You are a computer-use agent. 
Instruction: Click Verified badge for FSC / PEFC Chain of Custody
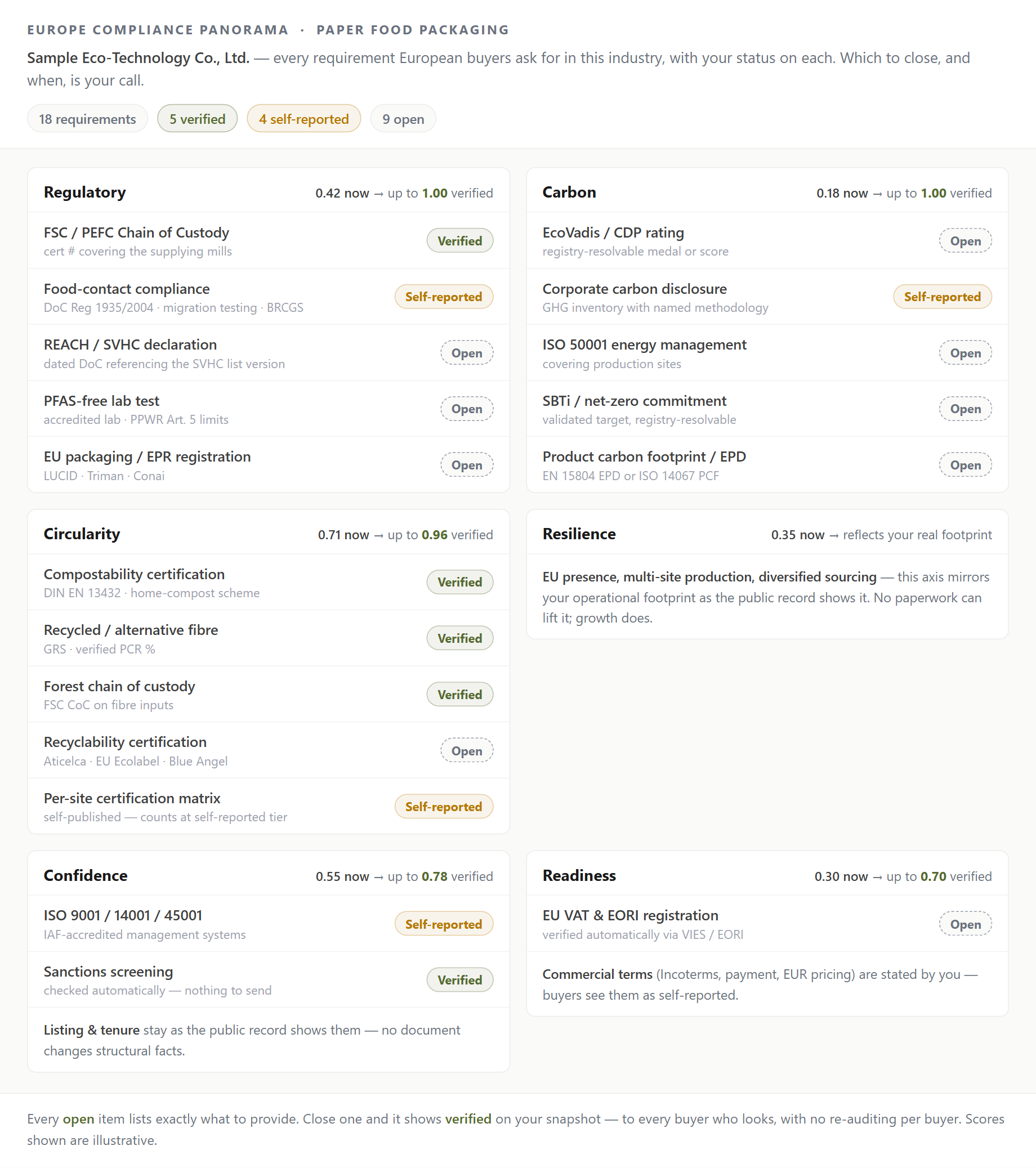click(459, 240)
